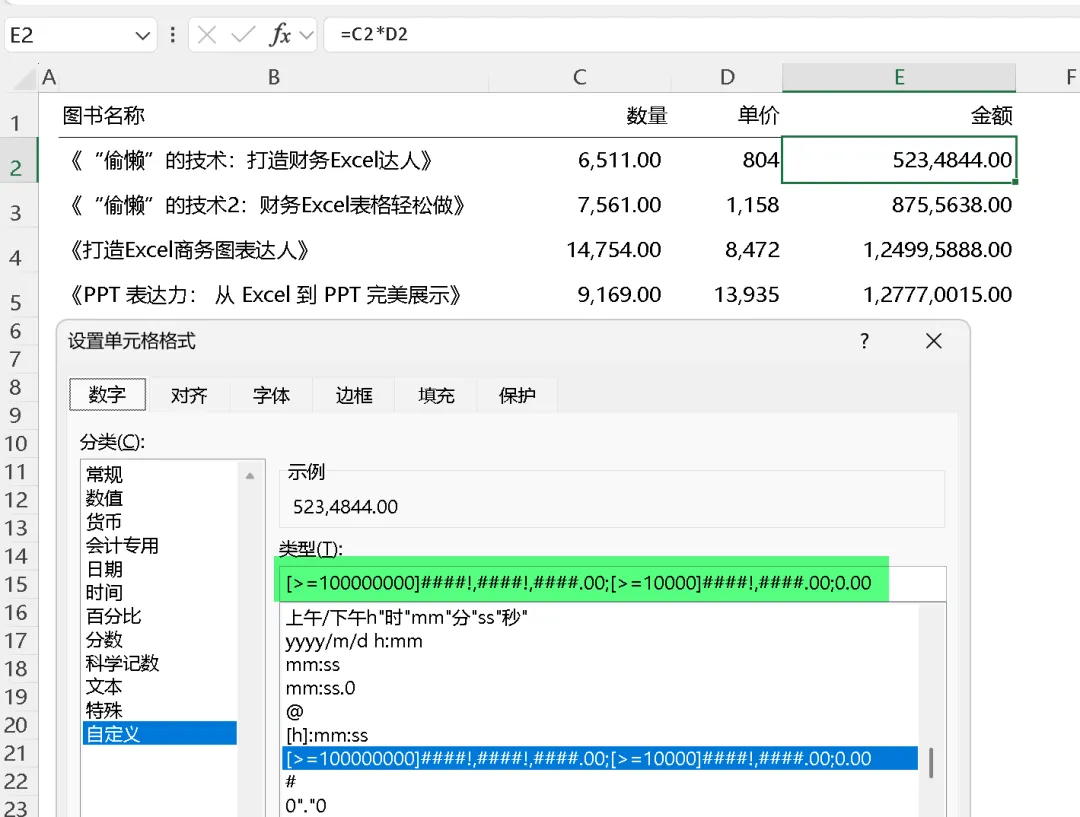
Task: Select the 上午/下午h"时"mm"分"ss"秒" format
Action: (600, 617)
